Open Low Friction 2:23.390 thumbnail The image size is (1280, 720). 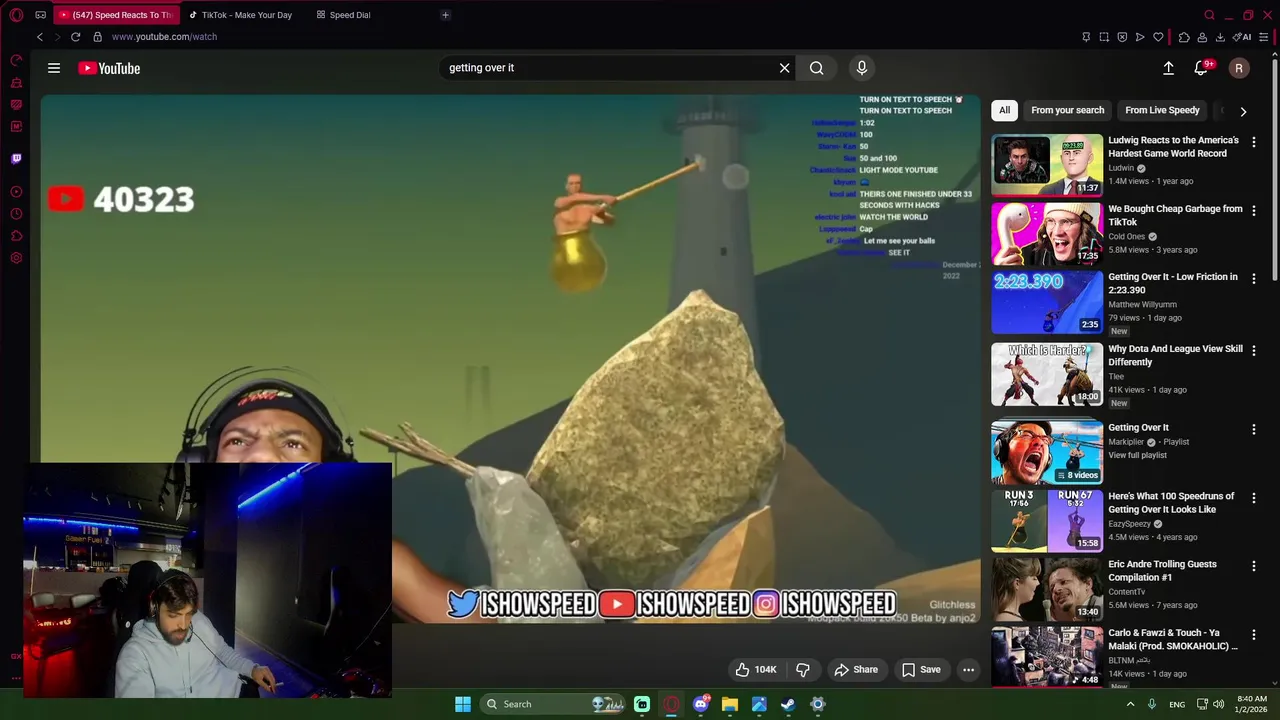click(x=1047, y=302)
